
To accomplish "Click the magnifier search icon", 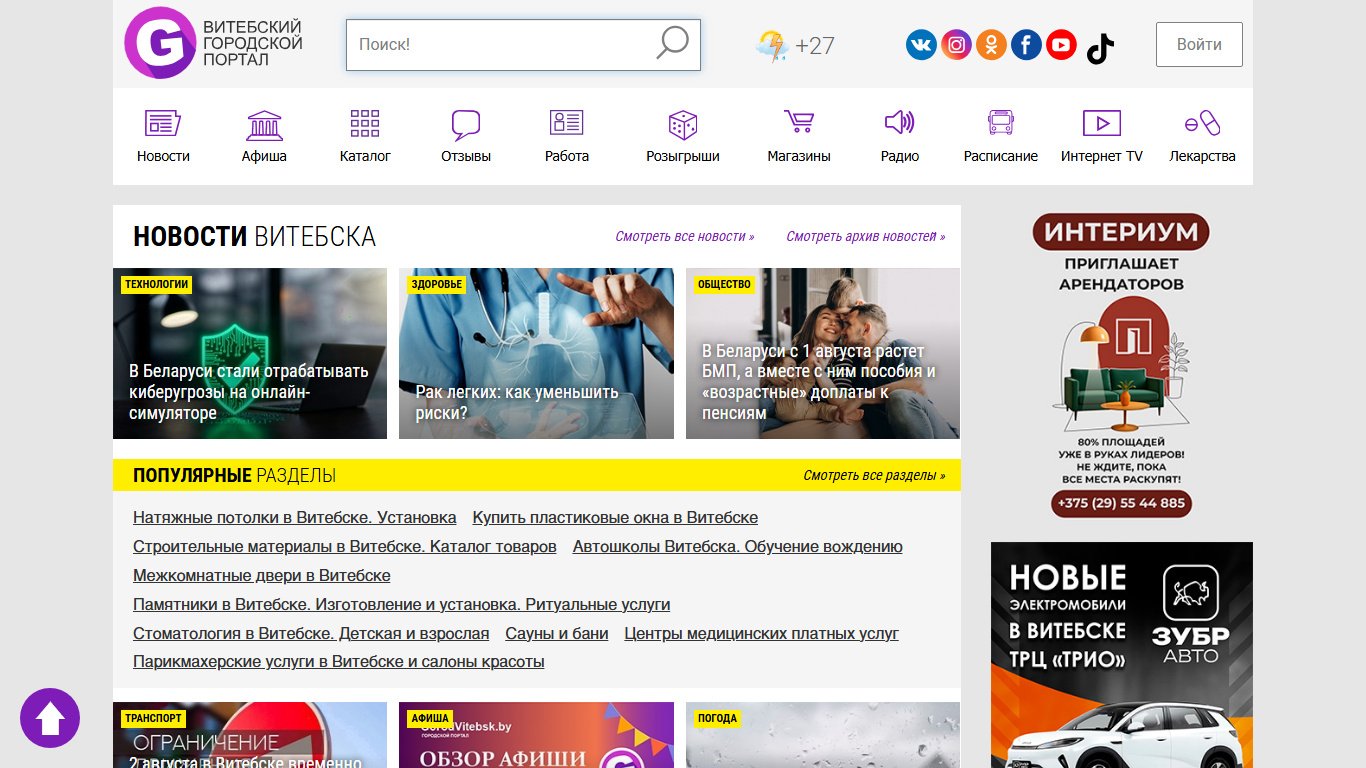I will click(x=672, y=43).
